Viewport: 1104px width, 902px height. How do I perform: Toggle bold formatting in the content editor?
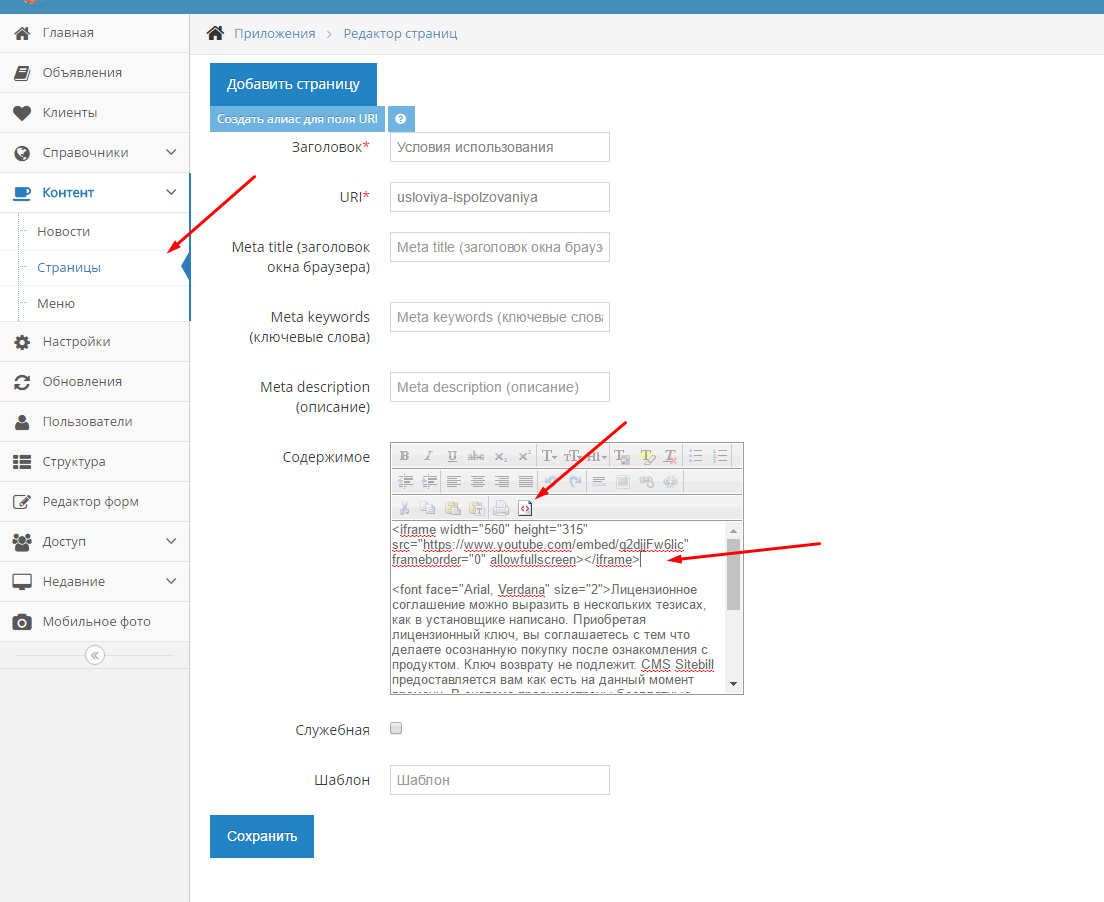tap(404, 456)
